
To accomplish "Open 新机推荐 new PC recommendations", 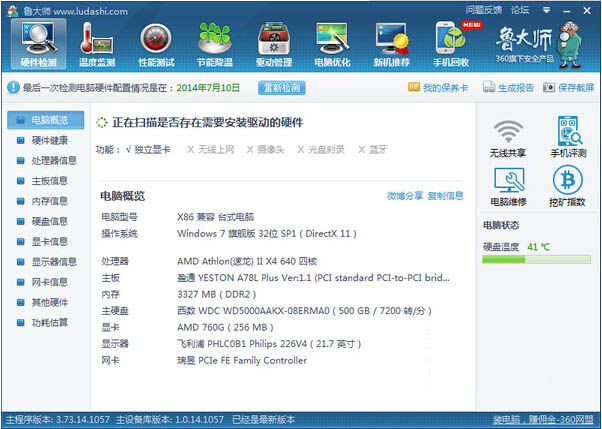I will pos(392,44).
